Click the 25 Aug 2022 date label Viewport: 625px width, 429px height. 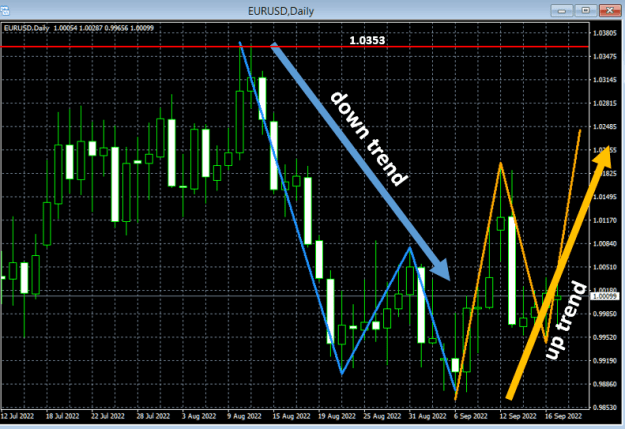(x=382, y=417)
